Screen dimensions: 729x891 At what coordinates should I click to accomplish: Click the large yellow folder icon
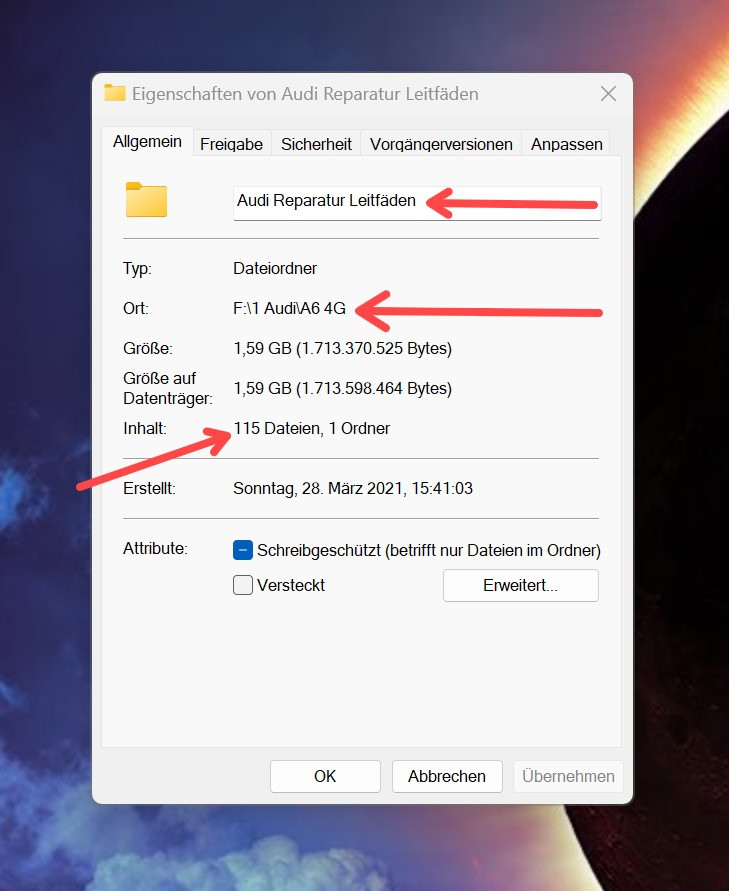point(147,200)
